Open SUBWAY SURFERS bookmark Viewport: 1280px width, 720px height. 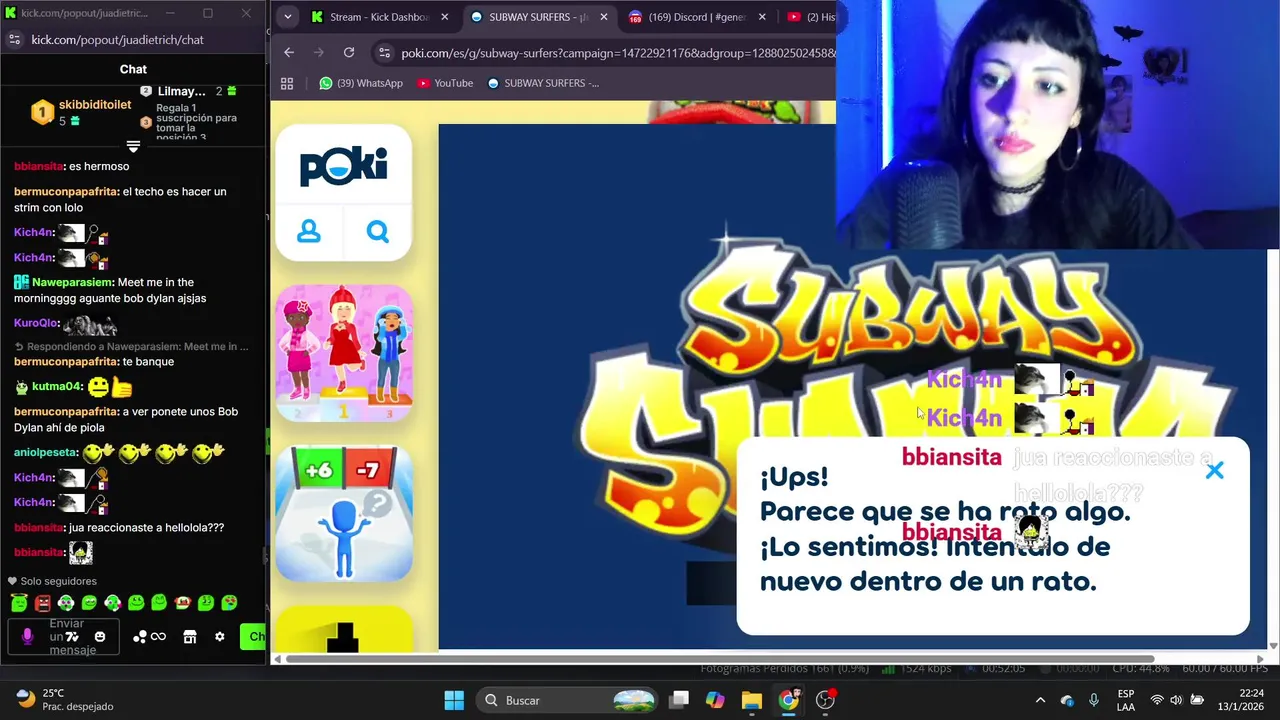(x=542, y=83)
